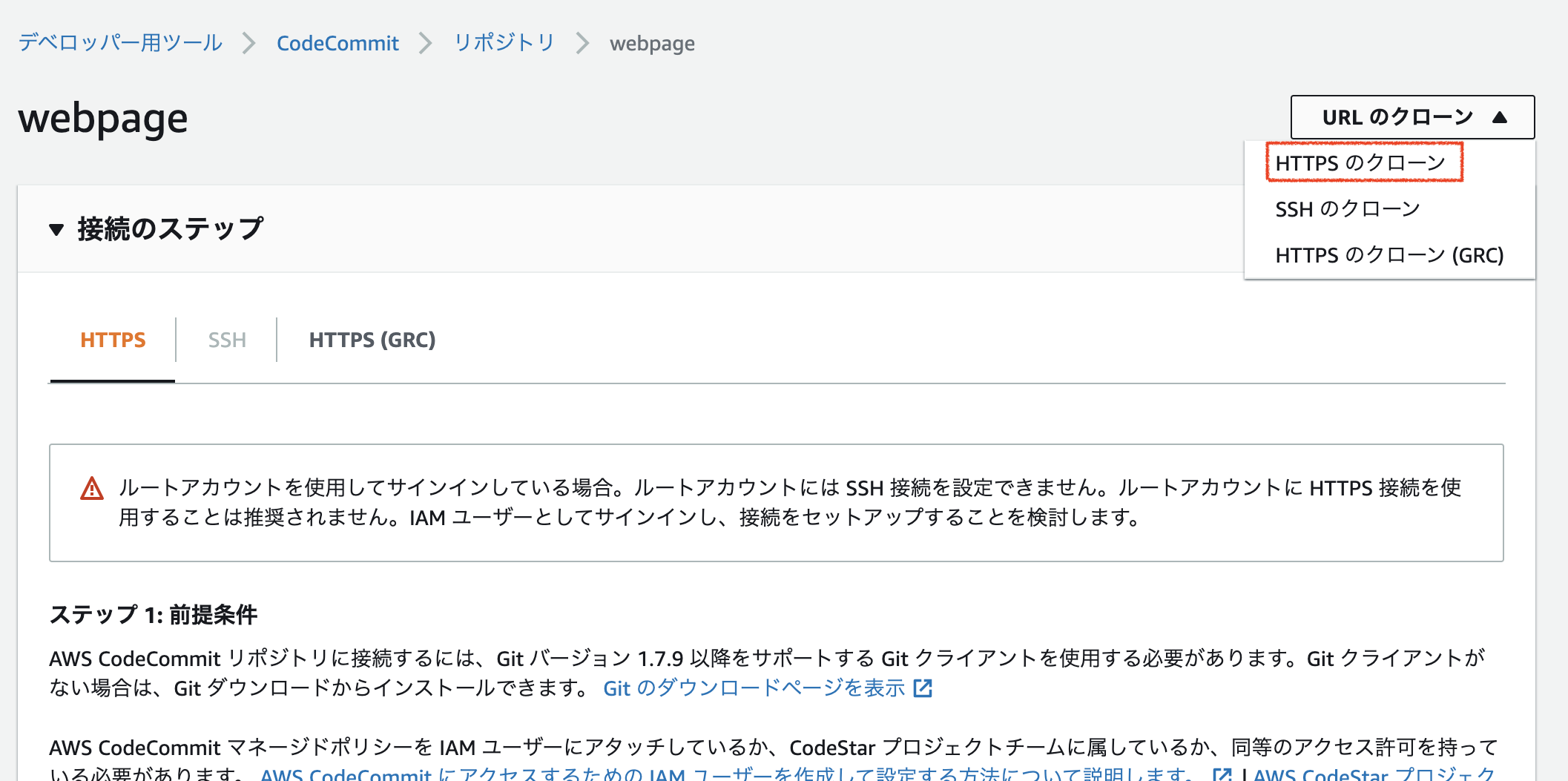Image resolution: width=1568 pixels, height=781 pixels.
Task: Switch to the HTTPS (GRC) tab
Action: point(372,340)
